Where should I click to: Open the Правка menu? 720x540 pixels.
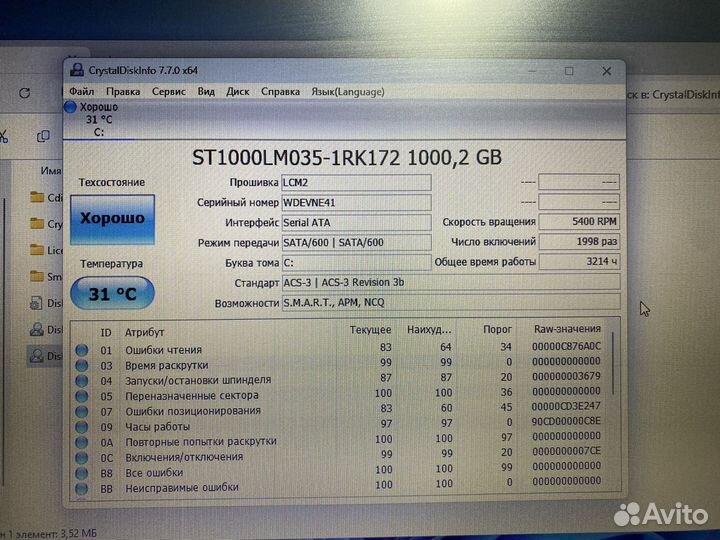click(x=123, y=92)
